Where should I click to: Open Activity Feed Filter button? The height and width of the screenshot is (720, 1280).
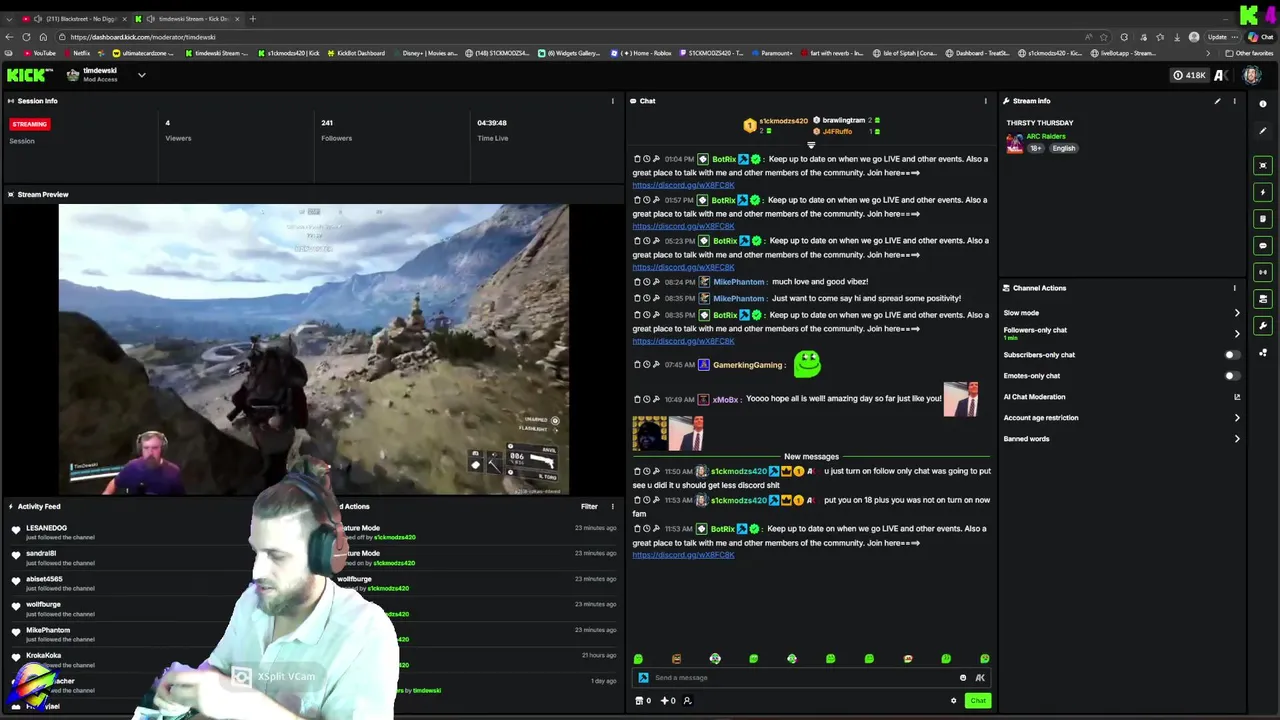click(589, 507)
